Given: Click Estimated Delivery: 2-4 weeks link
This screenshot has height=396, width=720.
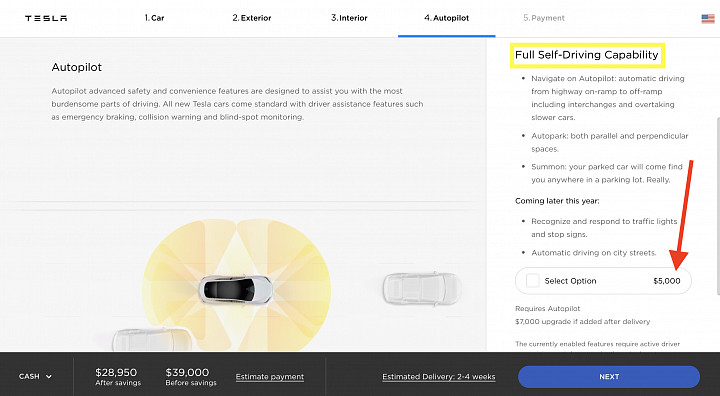Looking at the screenshot, I should 439,377.
